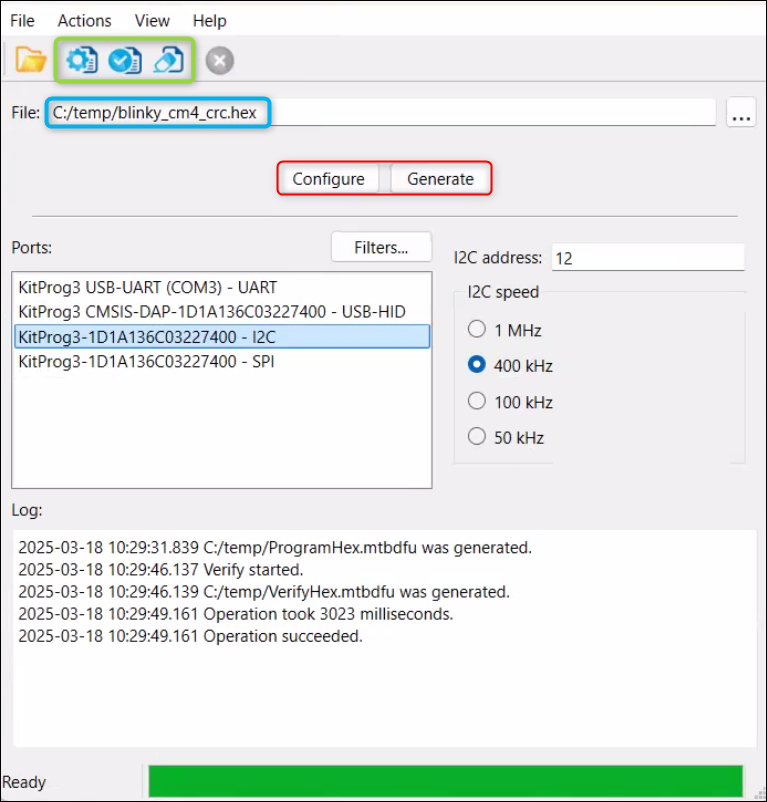The height and width of the screenshot is (802, 767).
Task: Click the Generate button
Action: tap(440, 179)
